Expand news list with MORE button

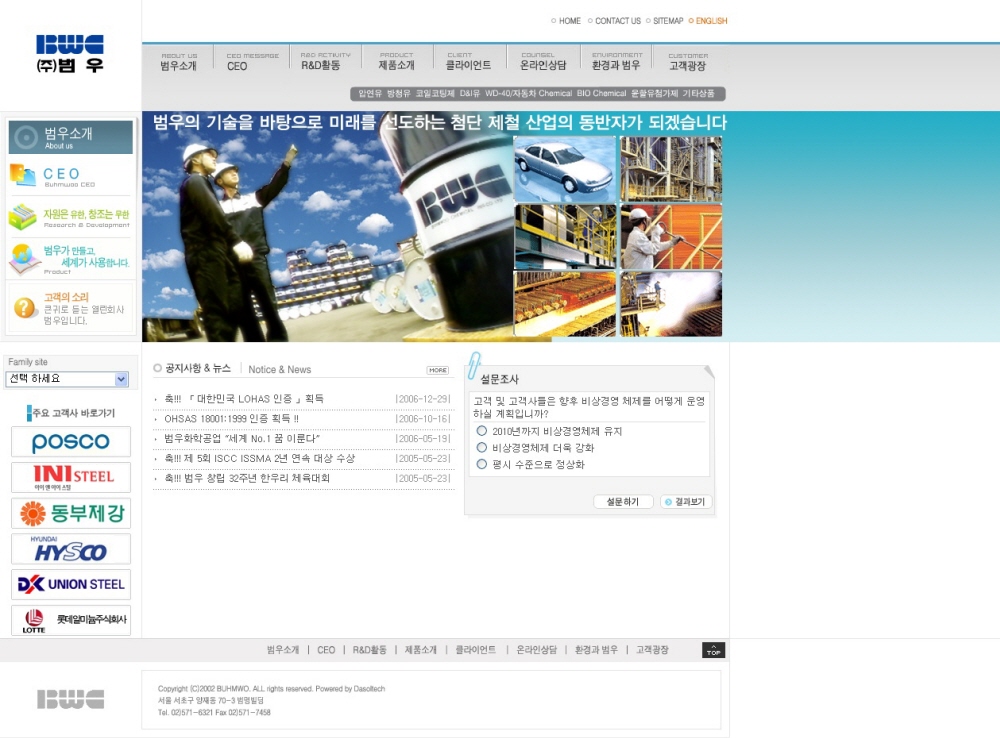(437, 370)
